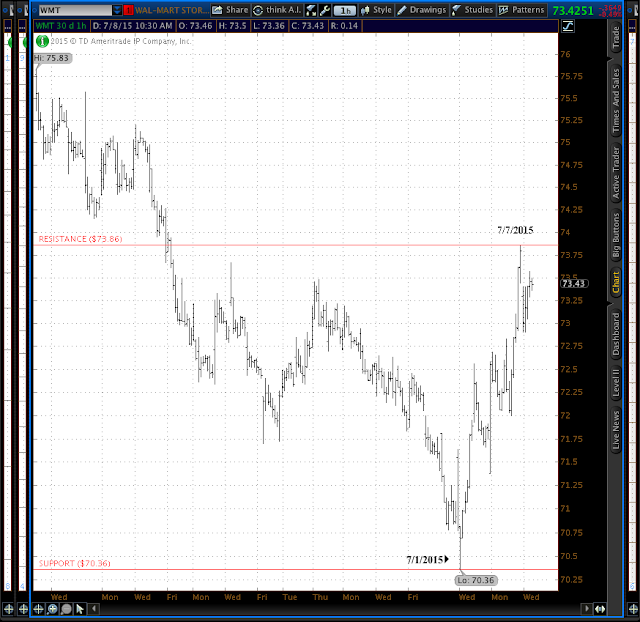Click the scroll right arrow
This screenshot has height=622, width=640.
coord(587,609)
